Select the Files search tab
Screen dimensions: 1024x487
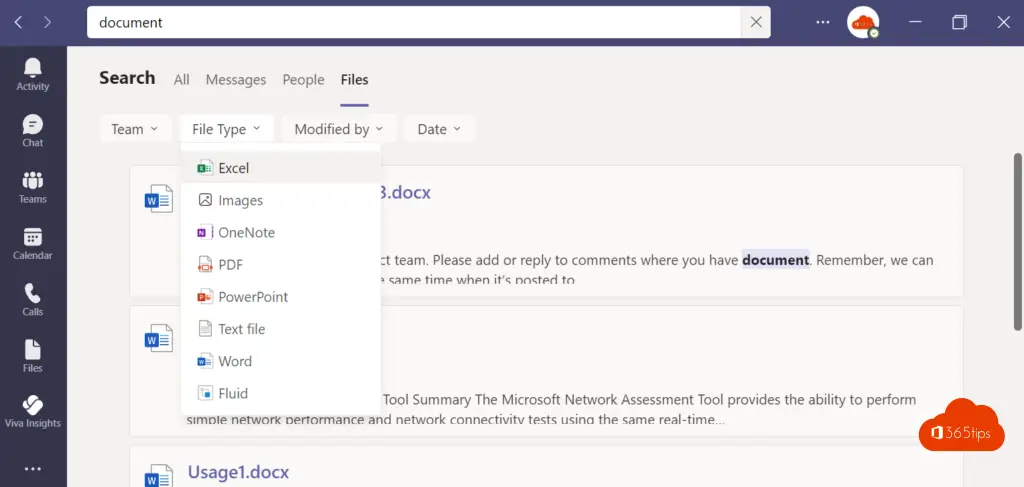click(355, 80)
